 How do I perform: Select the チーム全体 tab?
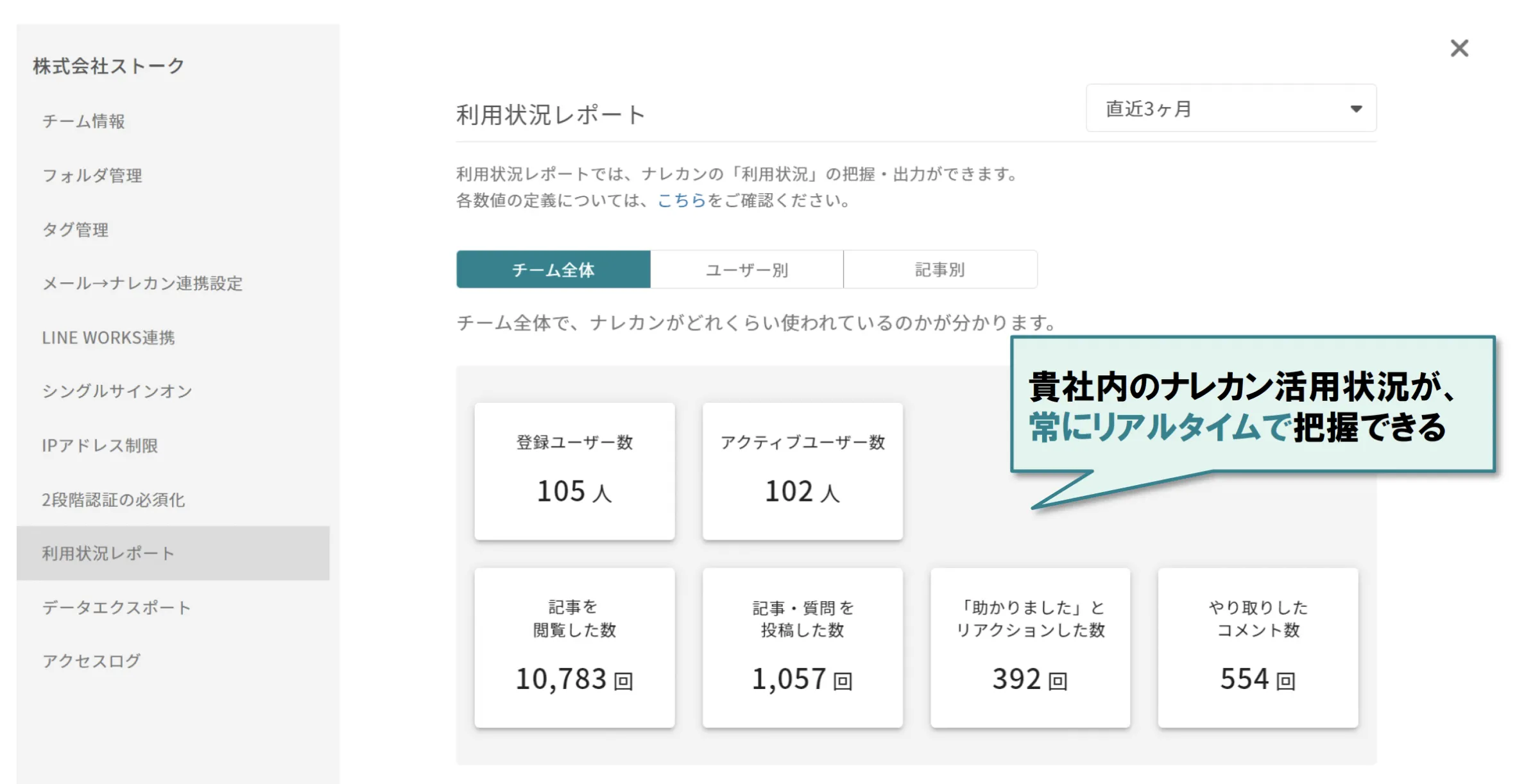tap(553, 269)
